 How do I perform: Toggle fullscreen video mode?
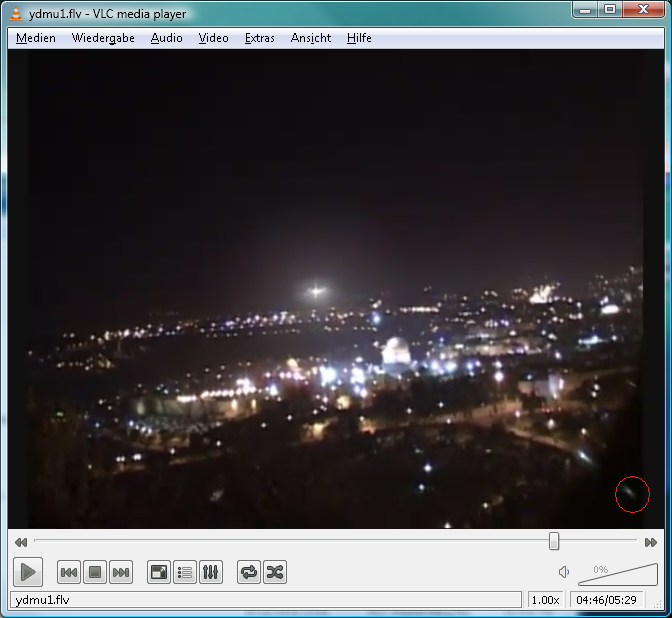pyautogui.click(x=159, y=572)
